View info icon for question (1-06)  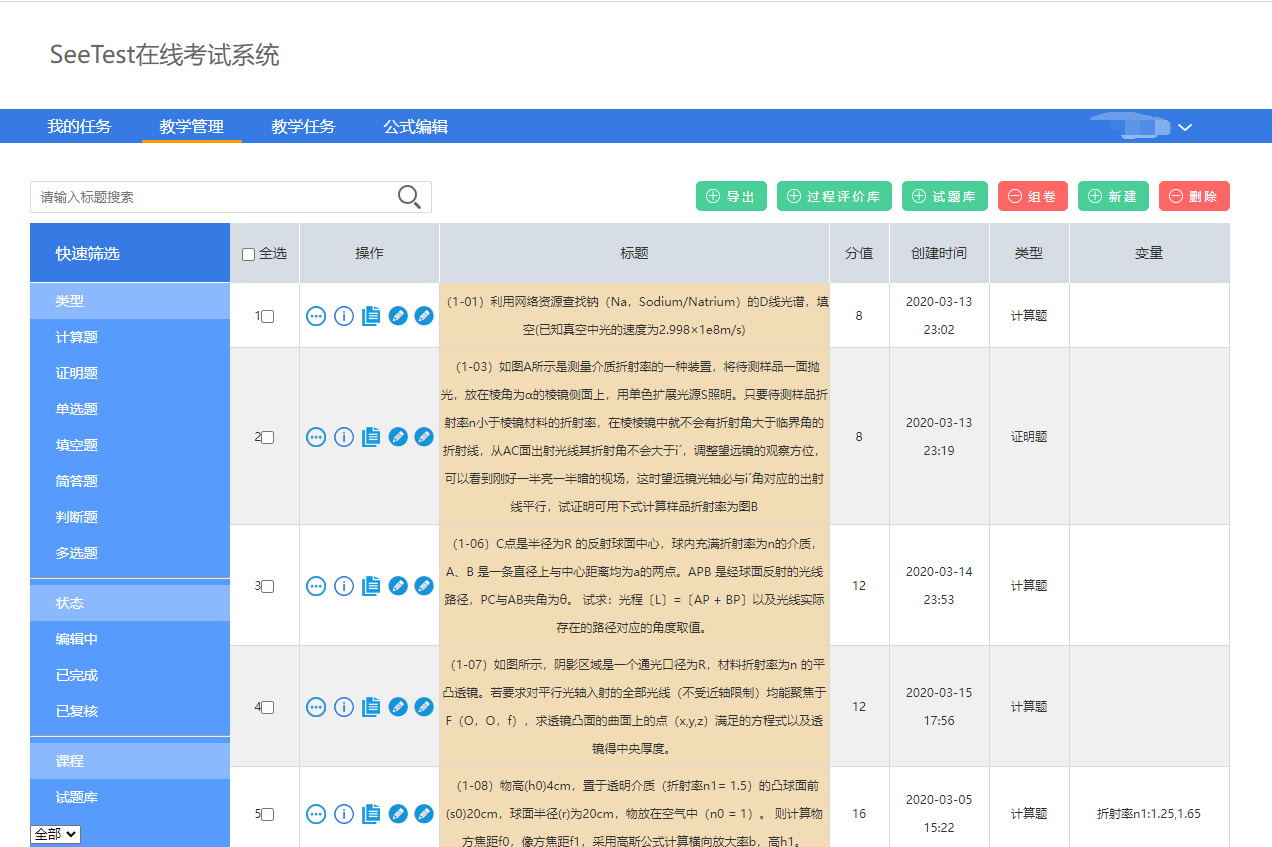[x=344, y=586]
